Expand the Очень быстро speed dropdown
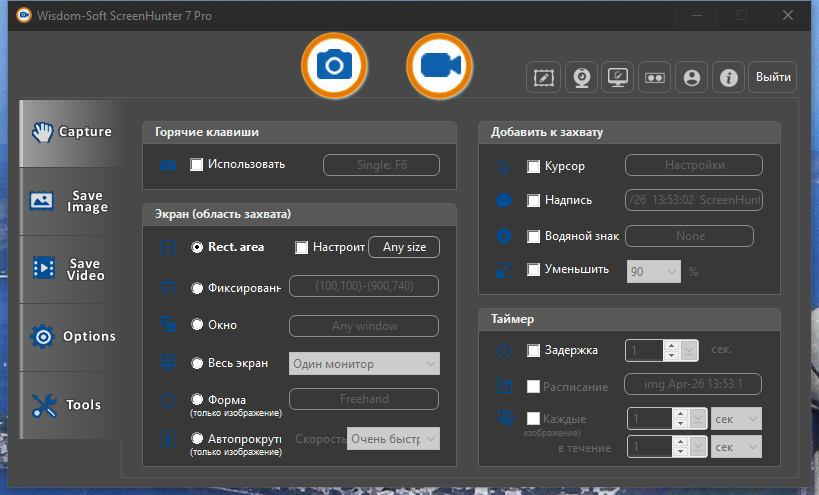This screenshot has height=495, width=819. [392, 438]
